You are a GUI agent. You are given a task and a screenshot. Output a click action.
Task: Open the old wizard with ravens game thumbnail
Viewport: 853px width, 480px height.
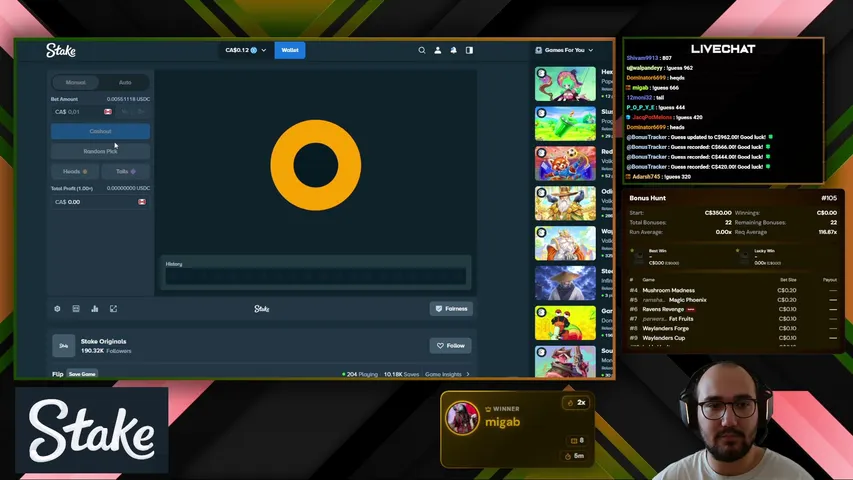pyautogui.click(x=565, y=203)
